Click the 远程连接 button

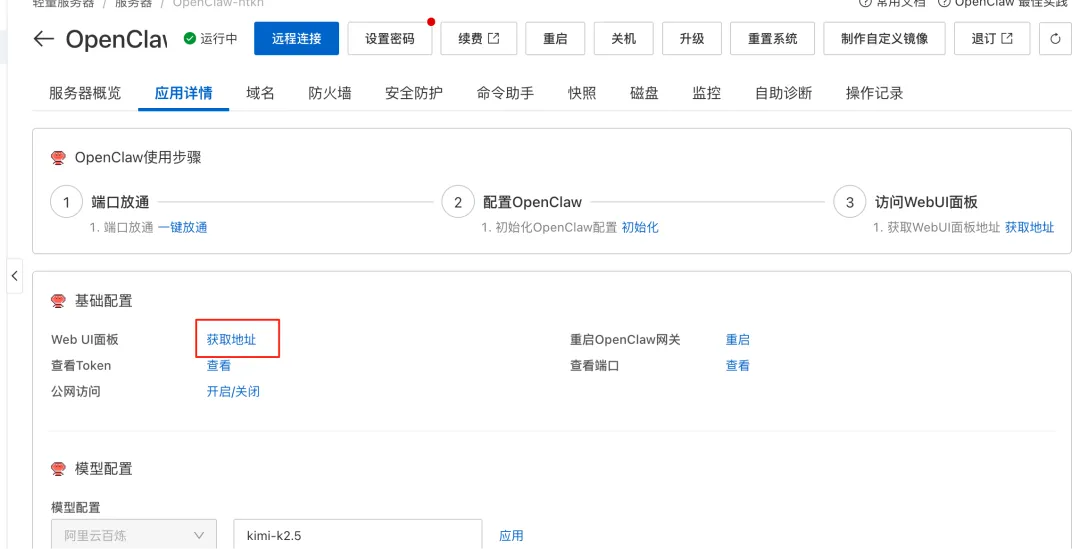296,39
